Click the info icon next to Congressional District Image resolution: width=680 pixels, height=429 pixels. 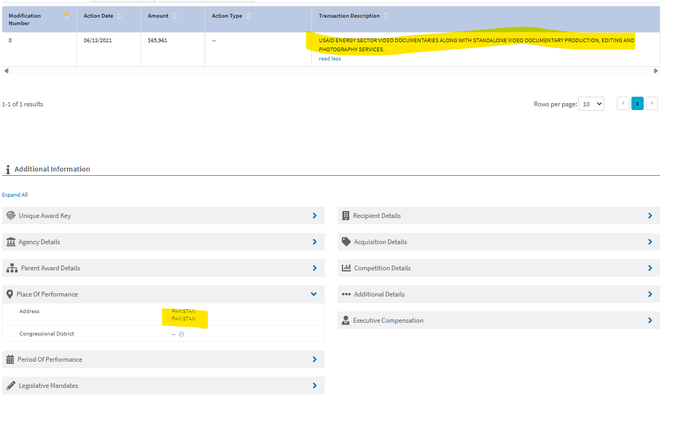coord(181,334)
